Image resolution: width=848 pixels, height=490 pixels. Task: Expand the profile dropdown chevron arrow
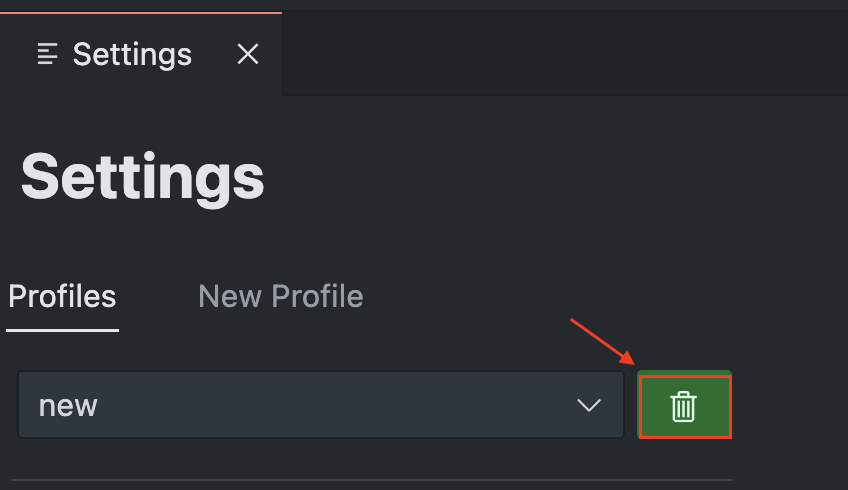click(x=589, y=406)
